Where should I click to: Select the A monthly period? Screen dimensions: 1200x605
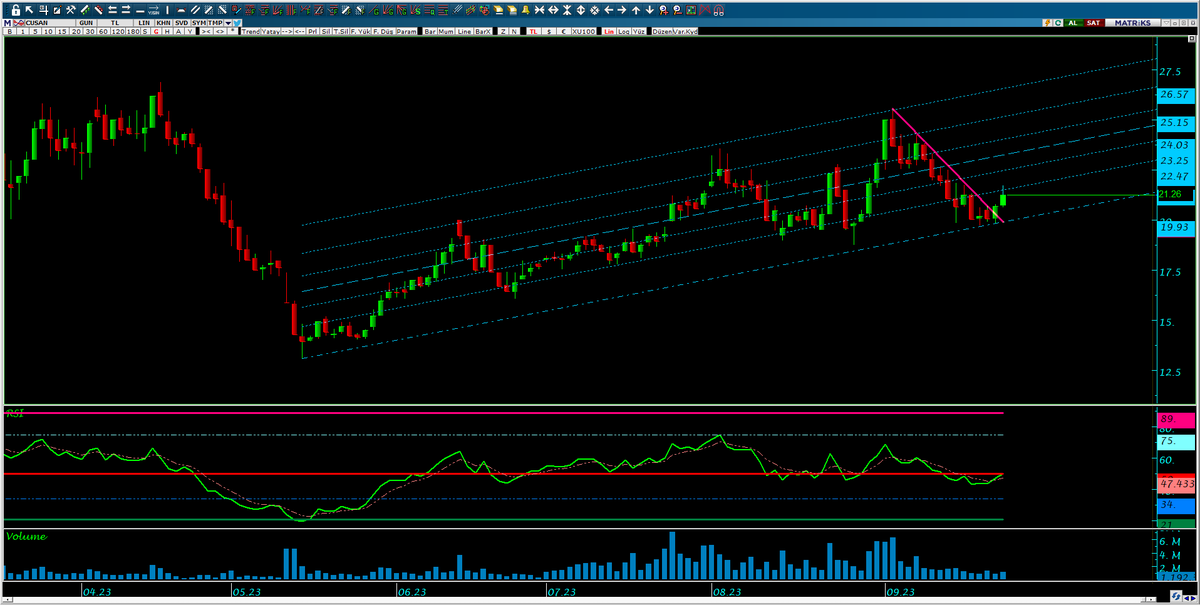pos(178,32)
